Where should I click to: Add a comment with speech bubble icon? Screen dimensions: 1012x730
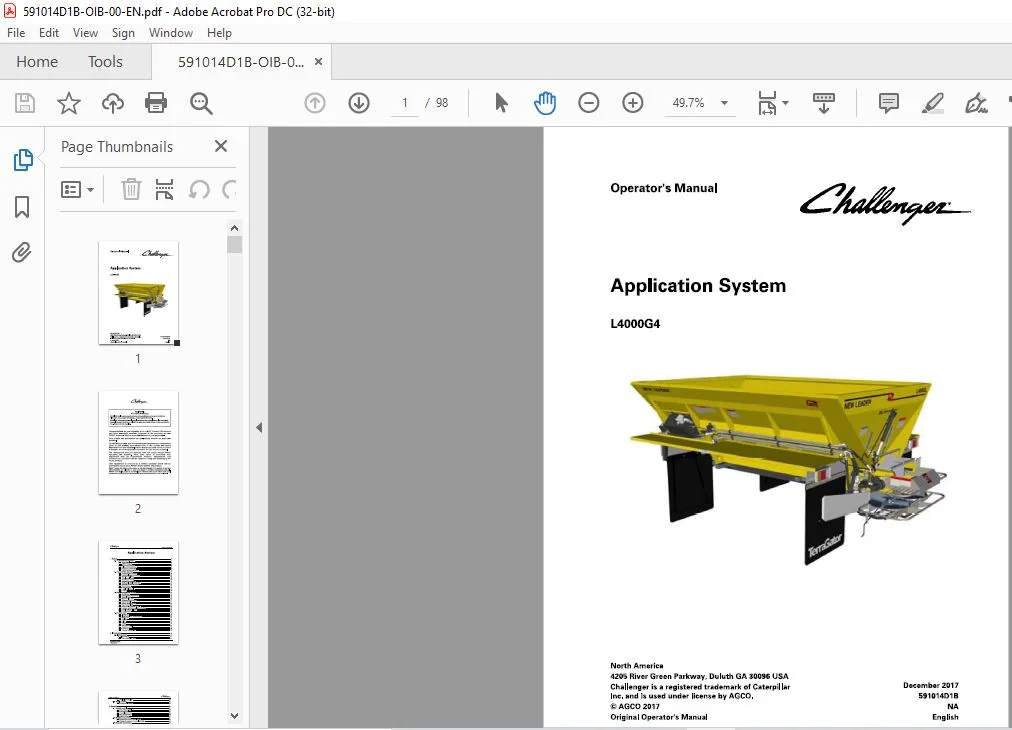point(889,103)
